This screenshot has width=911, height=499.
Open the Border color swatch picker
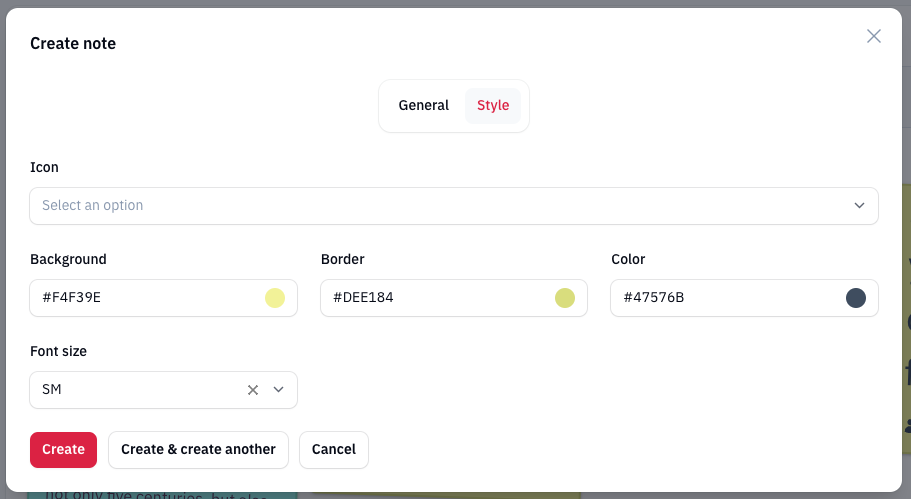tap(565, 298)
